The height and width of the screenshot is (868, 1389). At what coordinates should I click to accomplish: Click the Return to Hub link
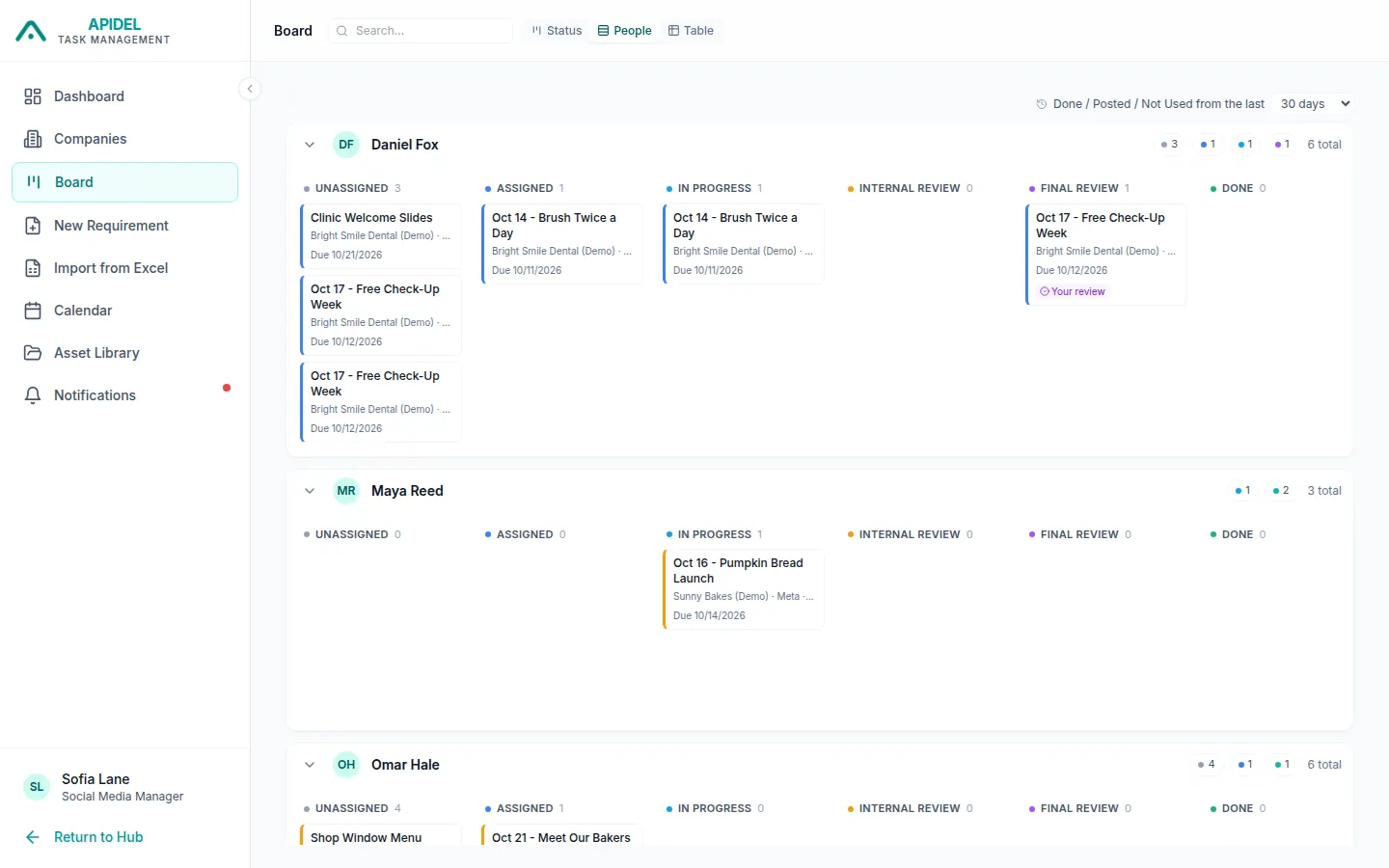click(x=98, y=837)
